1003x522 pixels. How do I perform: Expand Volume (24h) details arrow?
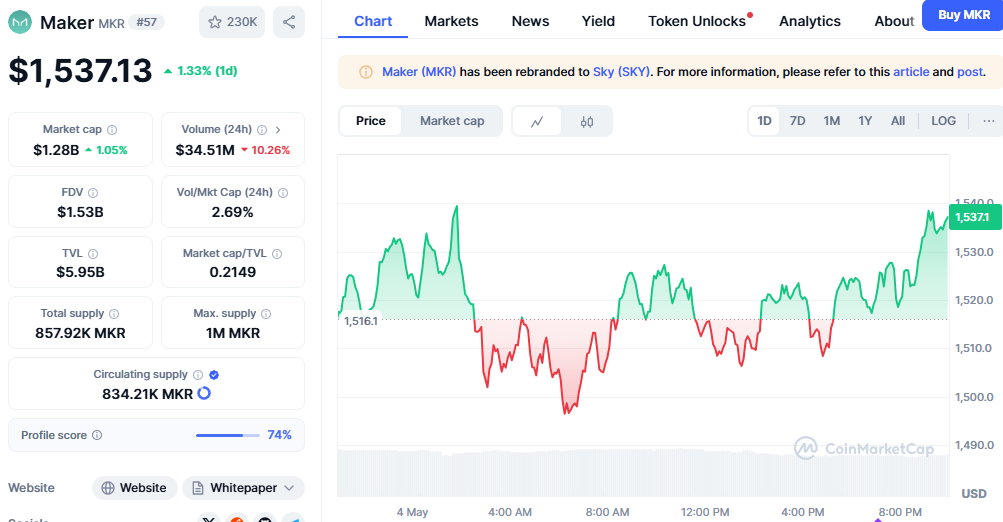(278, 130)
